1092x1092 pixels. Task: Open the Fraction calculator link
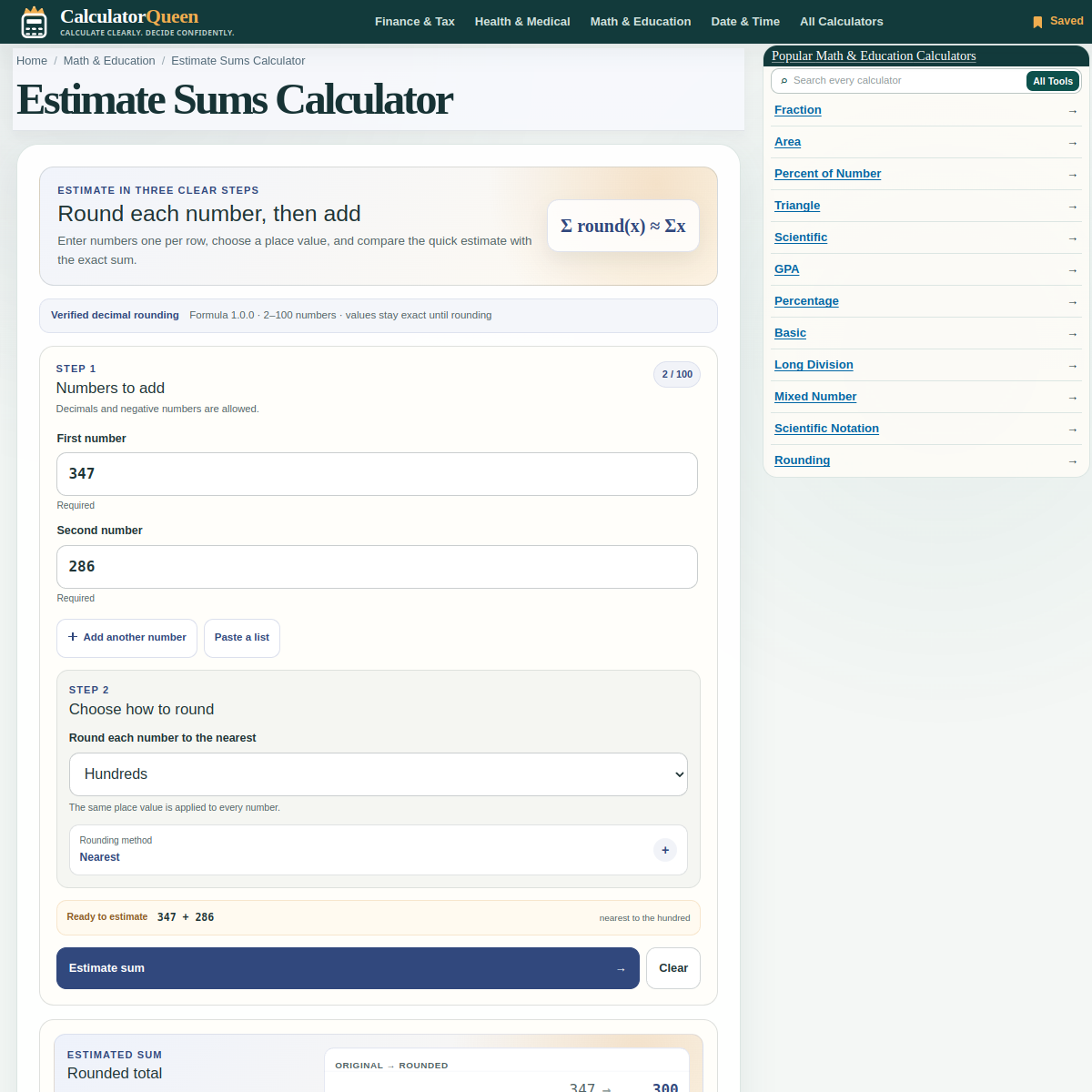(798, 110)
